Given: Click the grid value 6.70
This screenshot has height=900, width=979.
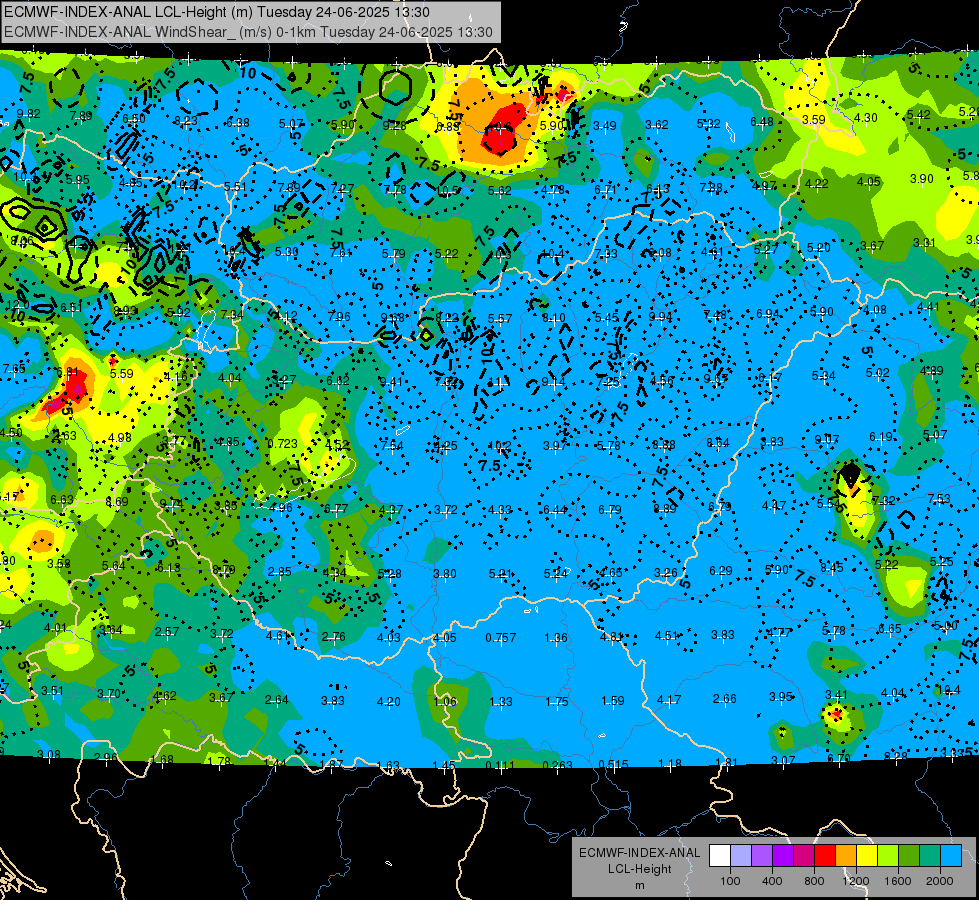Looking at the screenshot, I should [x=839, y=758].
